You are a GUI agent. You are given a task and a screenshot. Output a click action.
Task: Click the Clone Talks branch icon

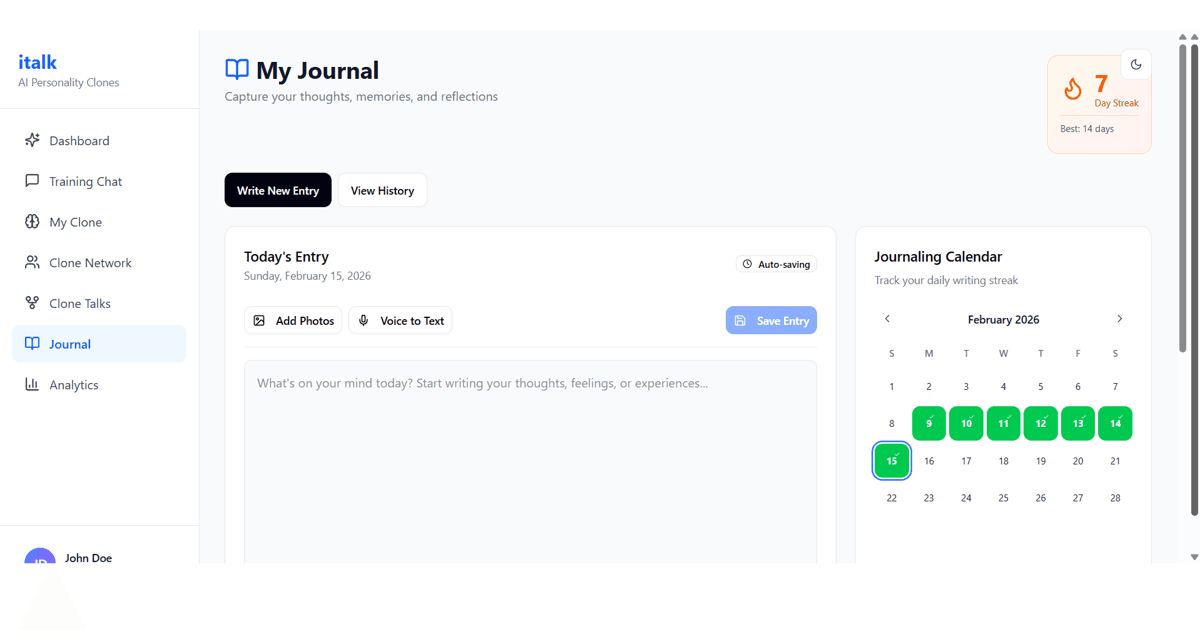pyautogui.click(x=32, y=303)
